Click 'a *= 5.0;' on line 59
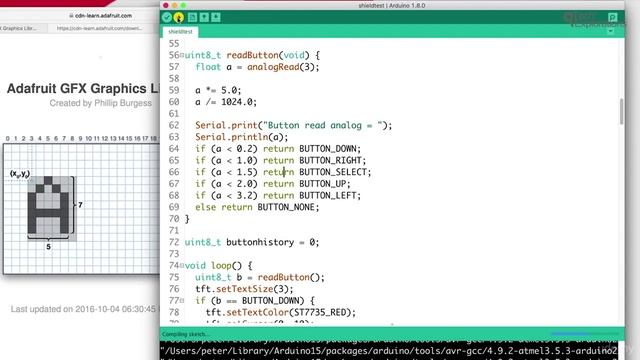640x360 pixels. click(x=218, y=90)
